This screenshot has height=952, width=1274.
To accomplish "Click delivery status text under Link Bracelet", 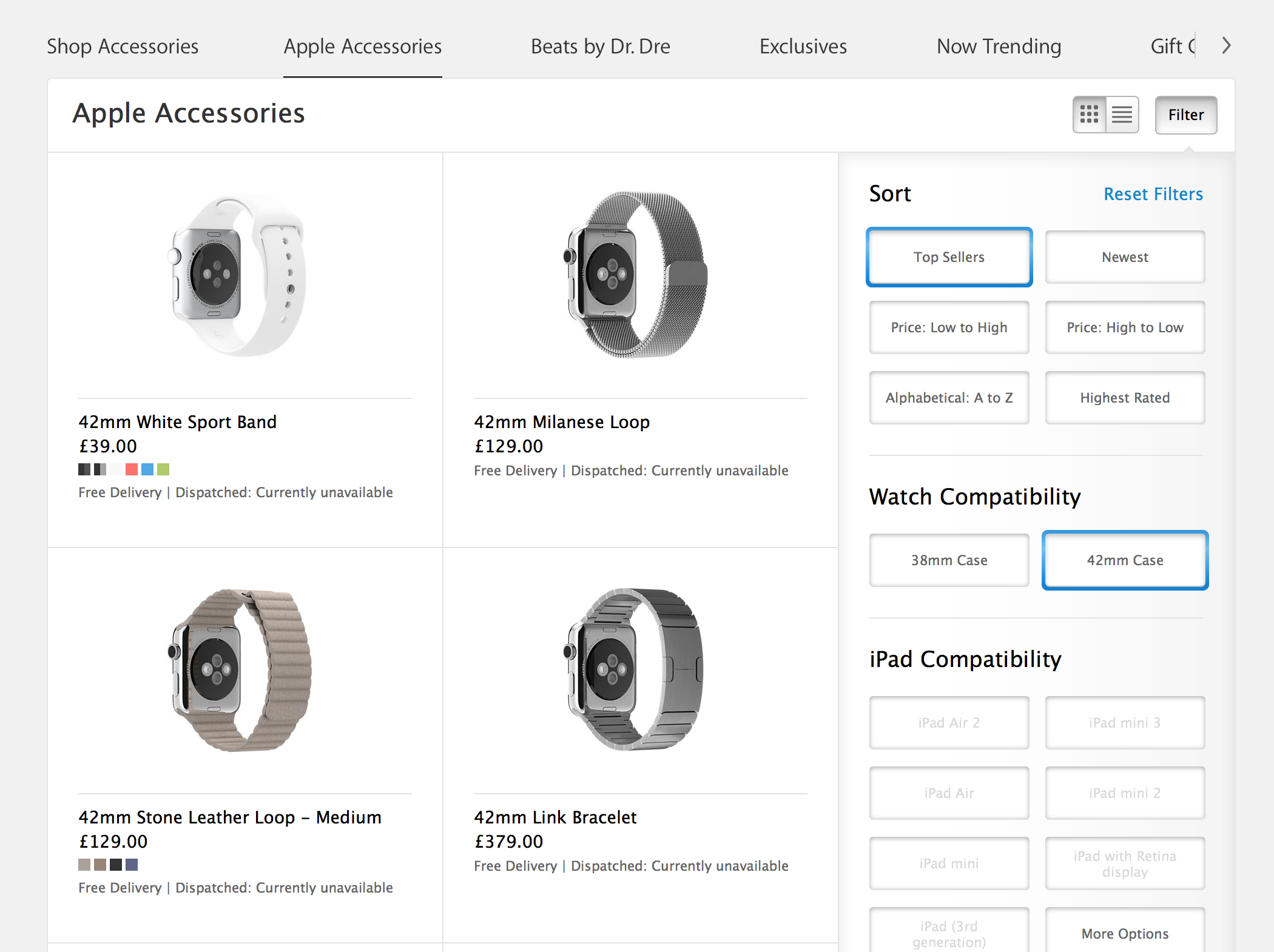I will pos(631,866).
